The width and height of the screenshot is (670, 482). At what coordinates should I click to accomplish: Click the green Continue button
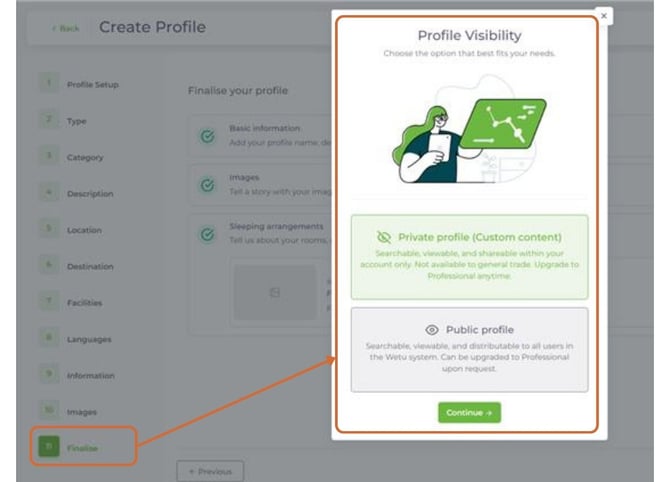[469, 412]
